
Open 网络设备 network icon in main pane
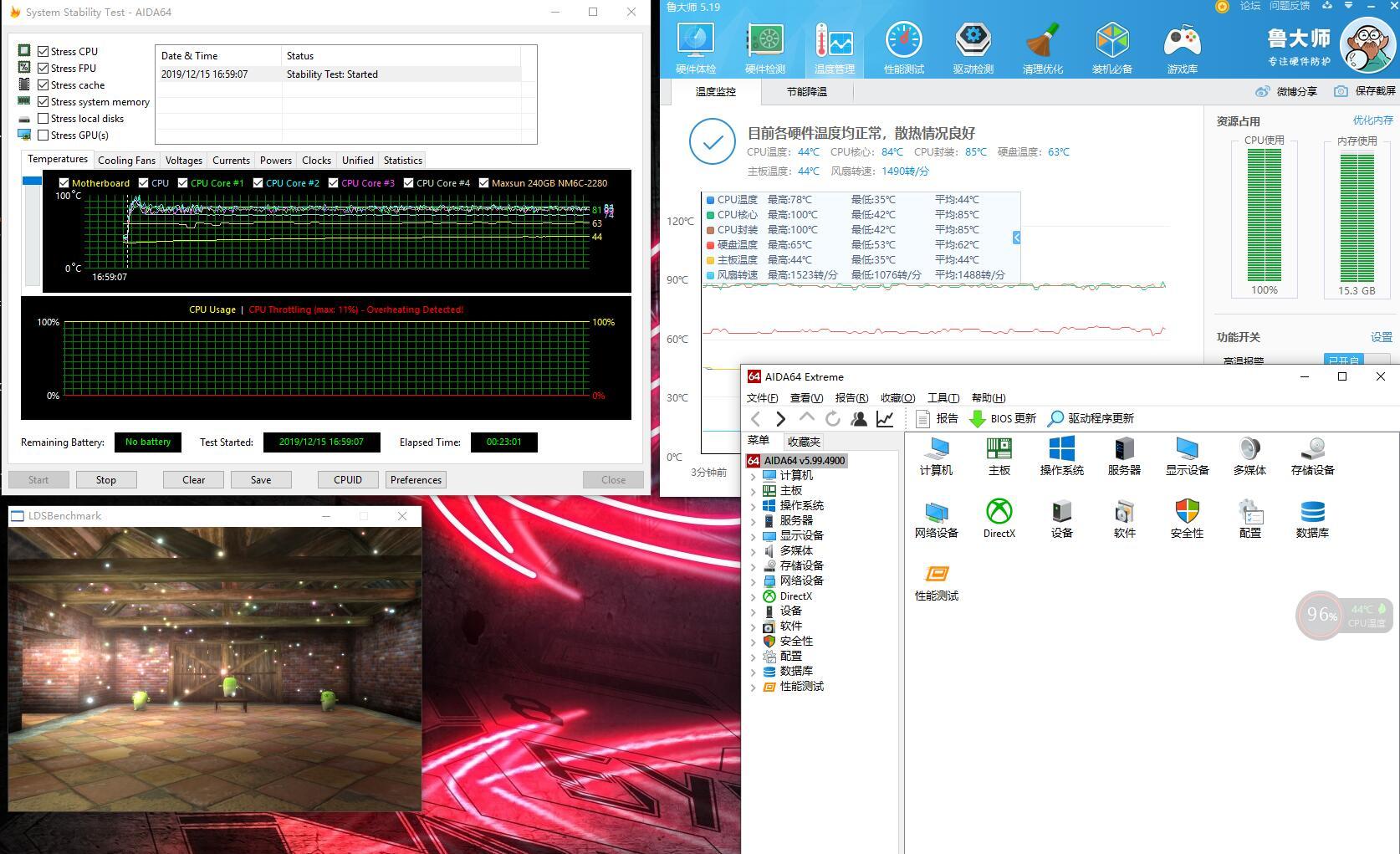click(x=937, y=519)
